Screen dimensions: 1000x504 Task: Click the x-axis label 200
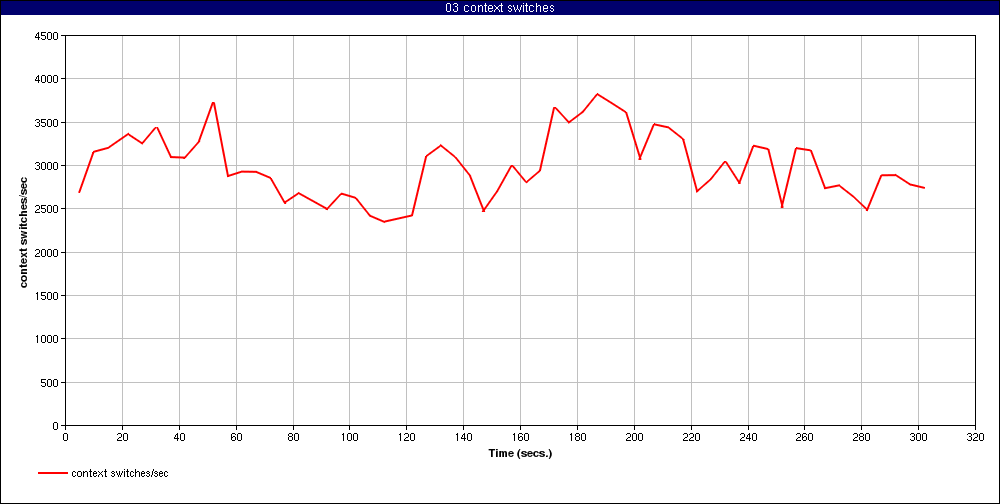[x=634, y=437]
